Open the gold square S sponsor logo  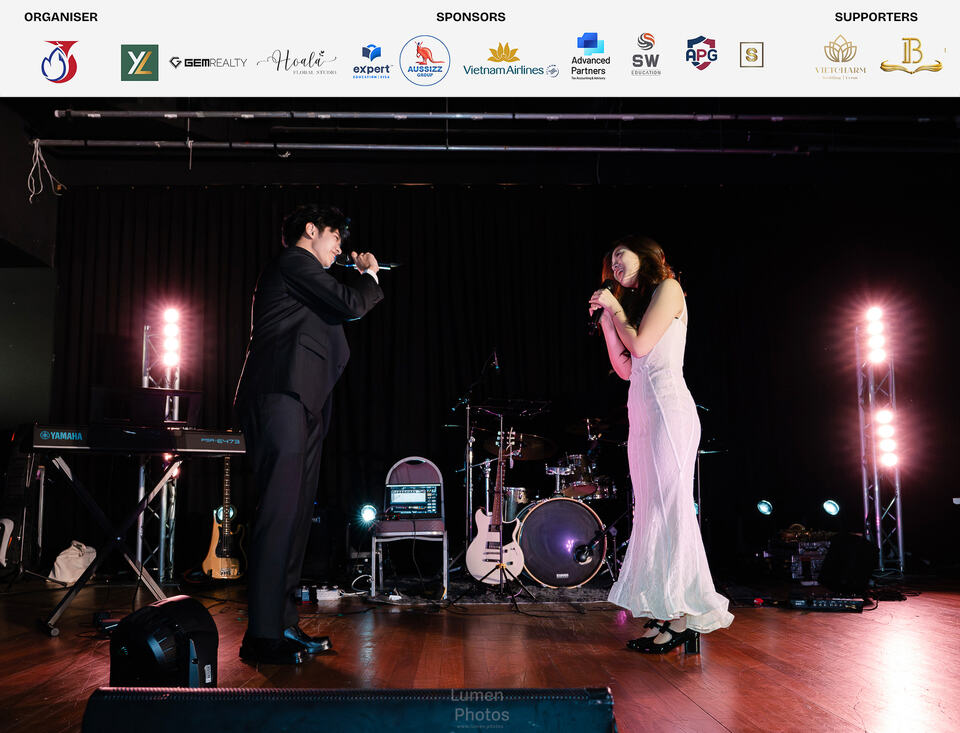751,55
